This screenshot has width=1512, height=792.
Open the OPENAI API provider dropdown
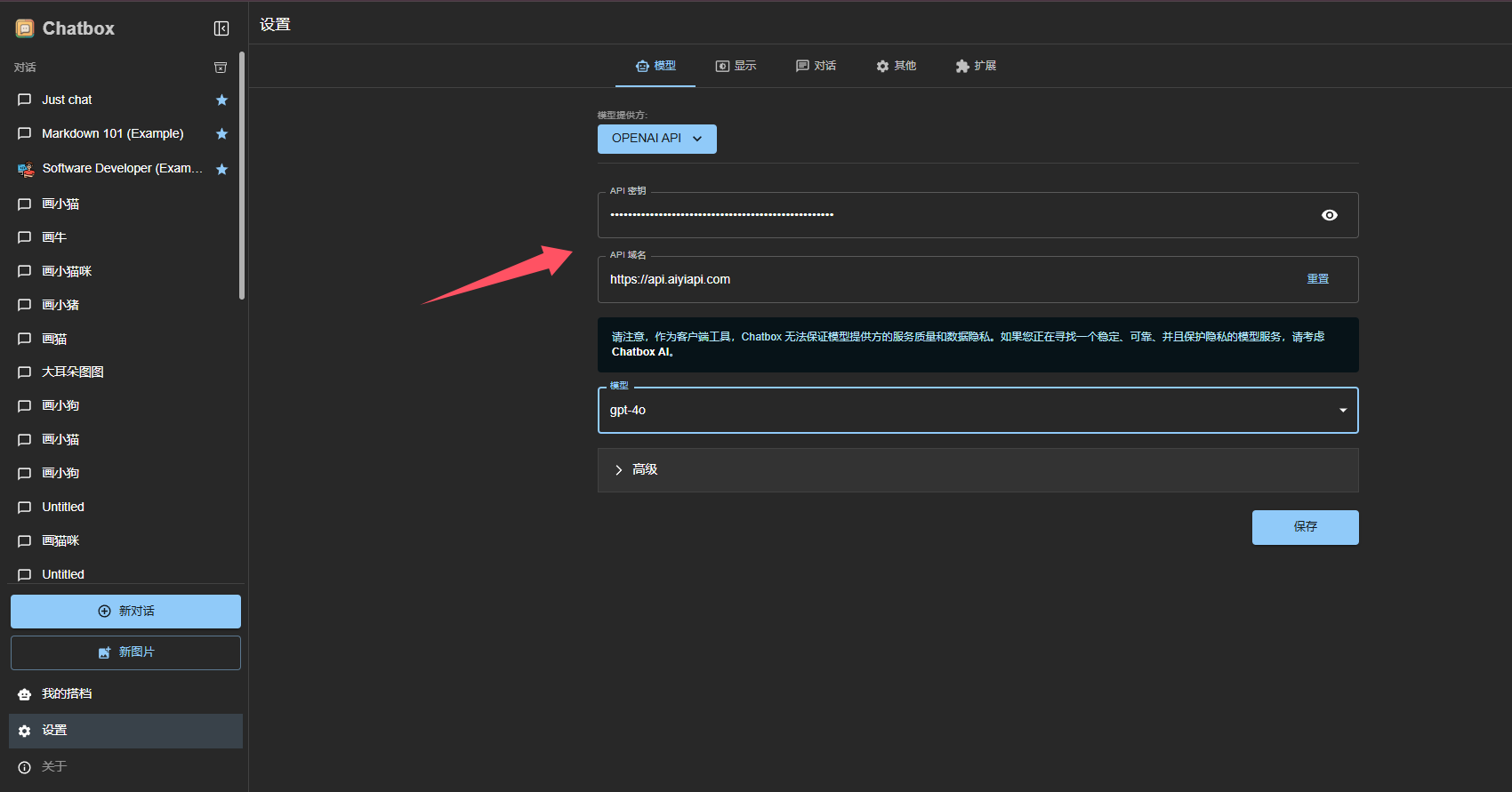657,139
